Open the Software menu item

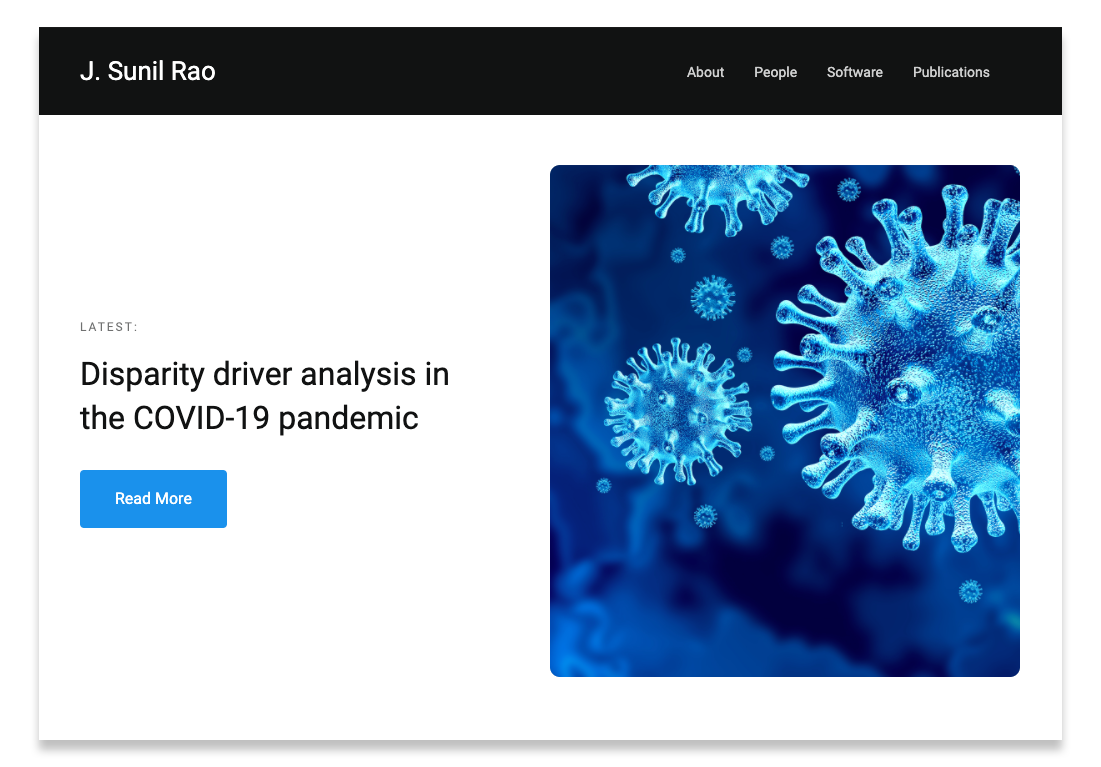(855, 72)
